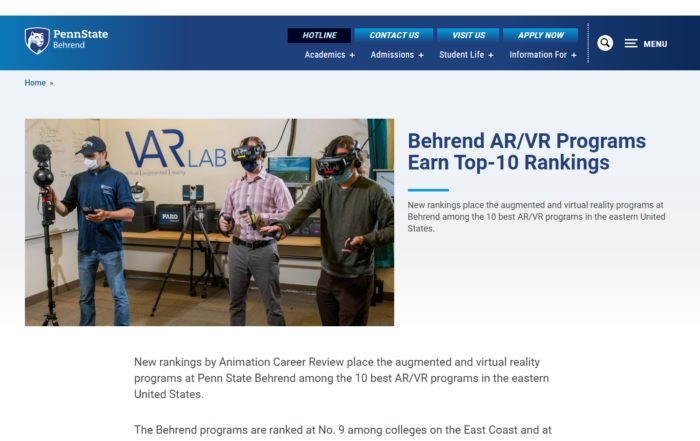Expand the Admissions plus sign

[421, 55]
